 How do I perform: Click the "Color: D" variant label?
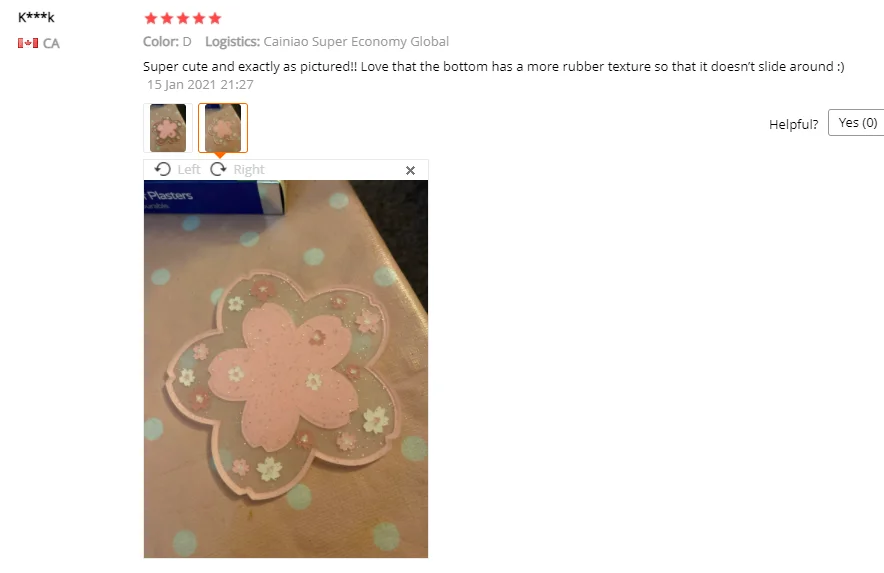[167, 42]
